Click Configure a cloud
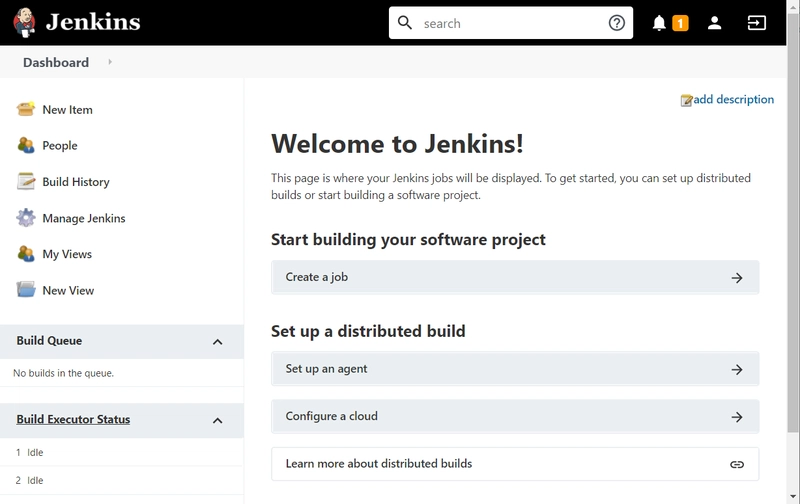The image size is (800, 504). coord(514,416)
